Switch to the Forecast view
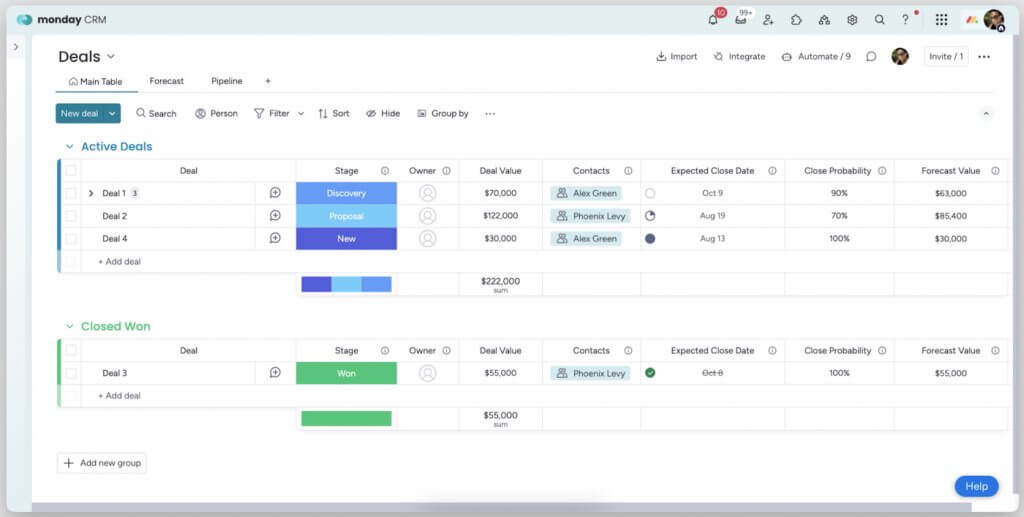Screen dimensions: 1024x517 (167, 81)
